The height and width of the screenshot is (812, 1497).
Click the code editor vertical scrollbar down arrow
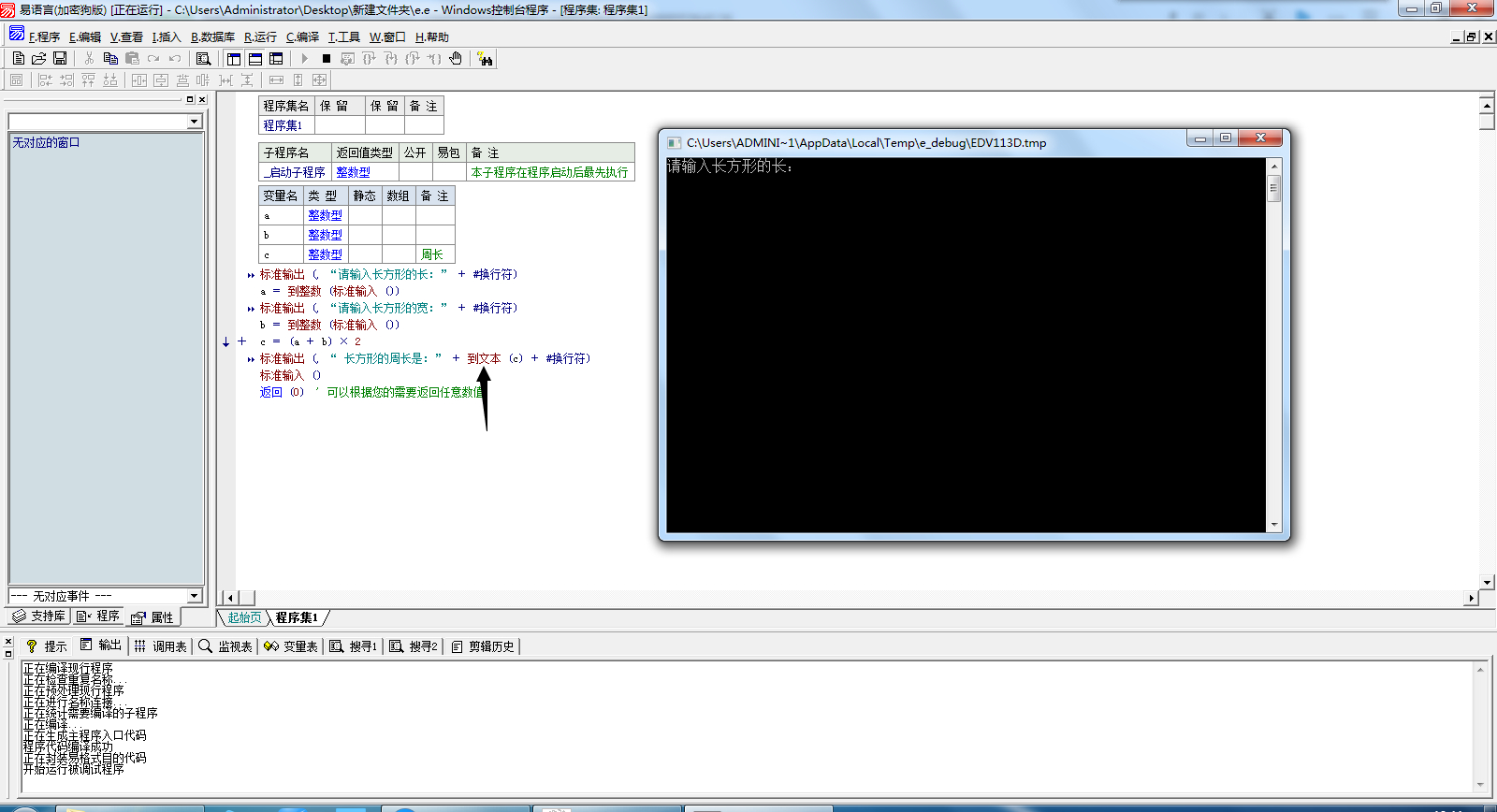tap(1487, 582)
